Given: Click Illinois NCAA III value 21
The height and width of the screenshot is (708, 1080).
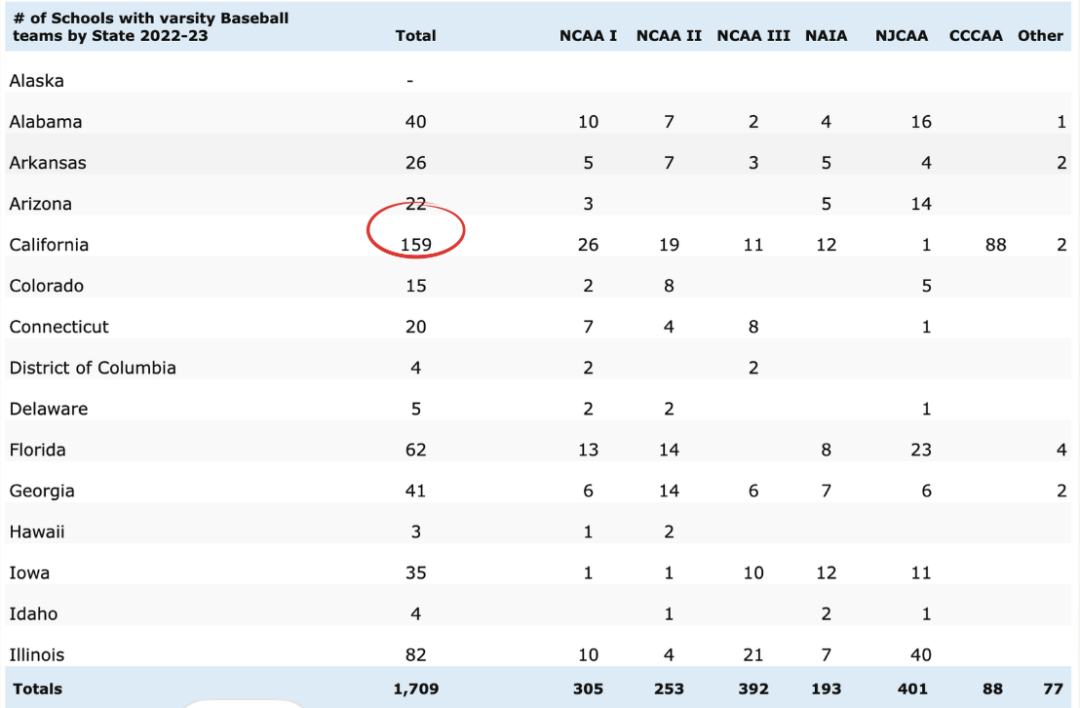Looking at the screenshot, I should (x=753, y=655).
